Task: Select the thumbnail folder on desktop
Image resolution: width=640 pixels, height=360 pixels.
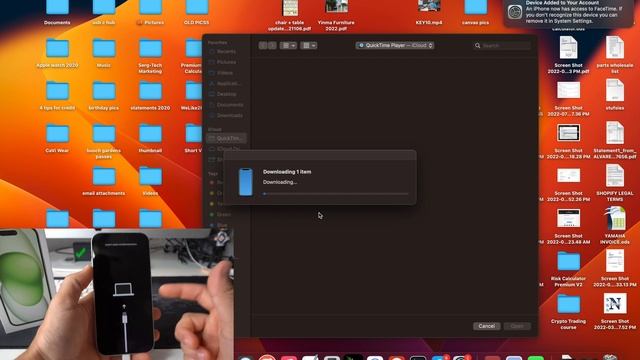Action: [150, 138]
